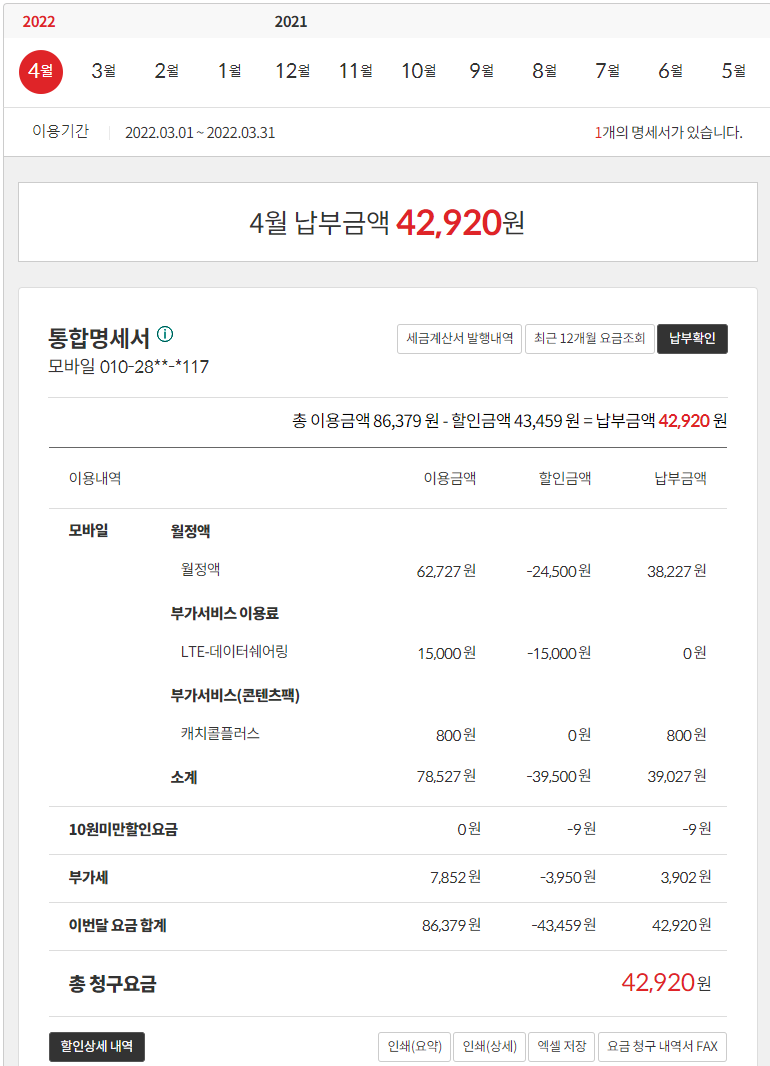
Task: Select the 4월 month tab
Action: click(41, 71)
